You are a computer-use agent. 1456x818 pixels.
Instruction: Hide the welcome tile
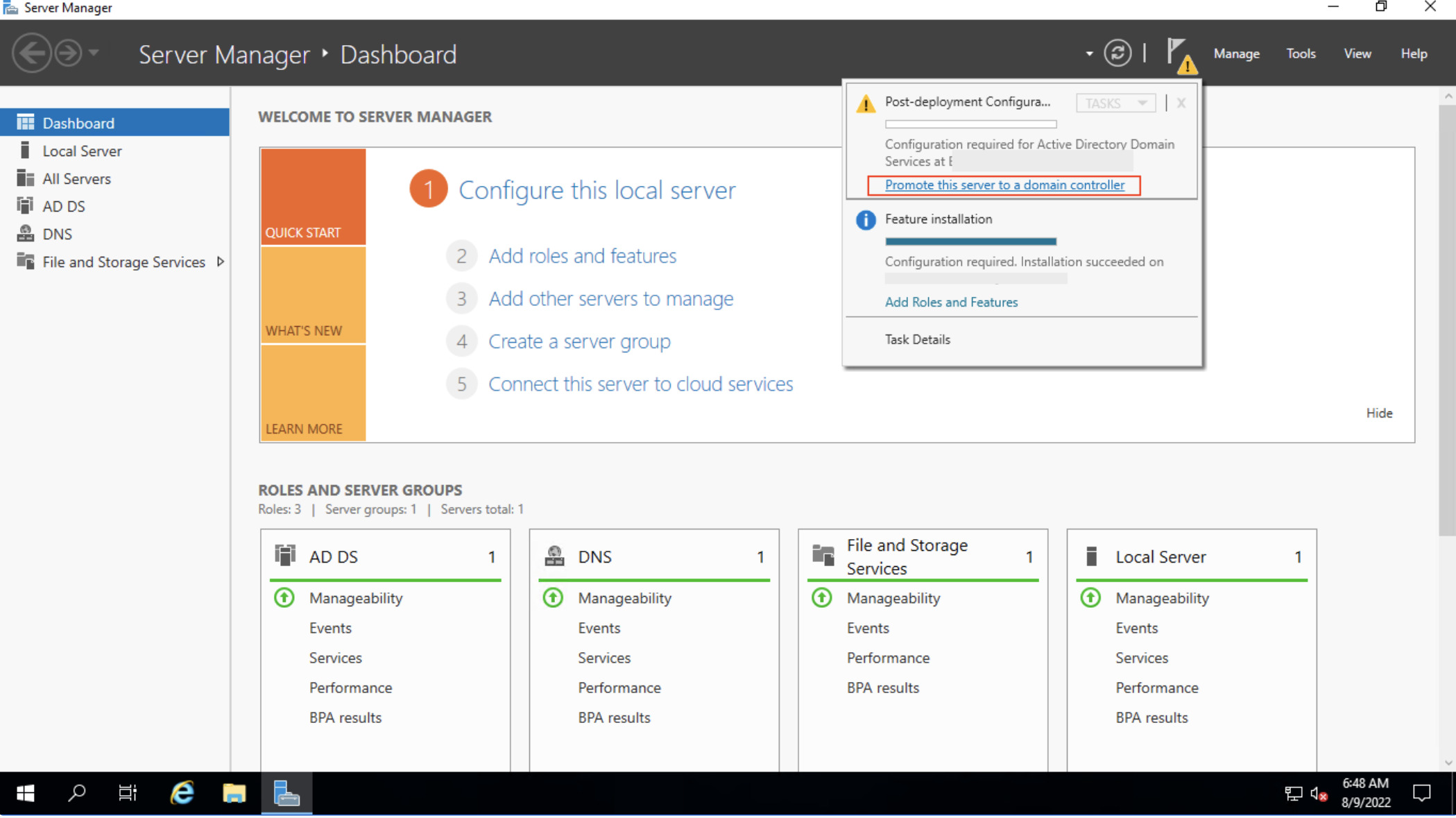[x=1379, y=413]
